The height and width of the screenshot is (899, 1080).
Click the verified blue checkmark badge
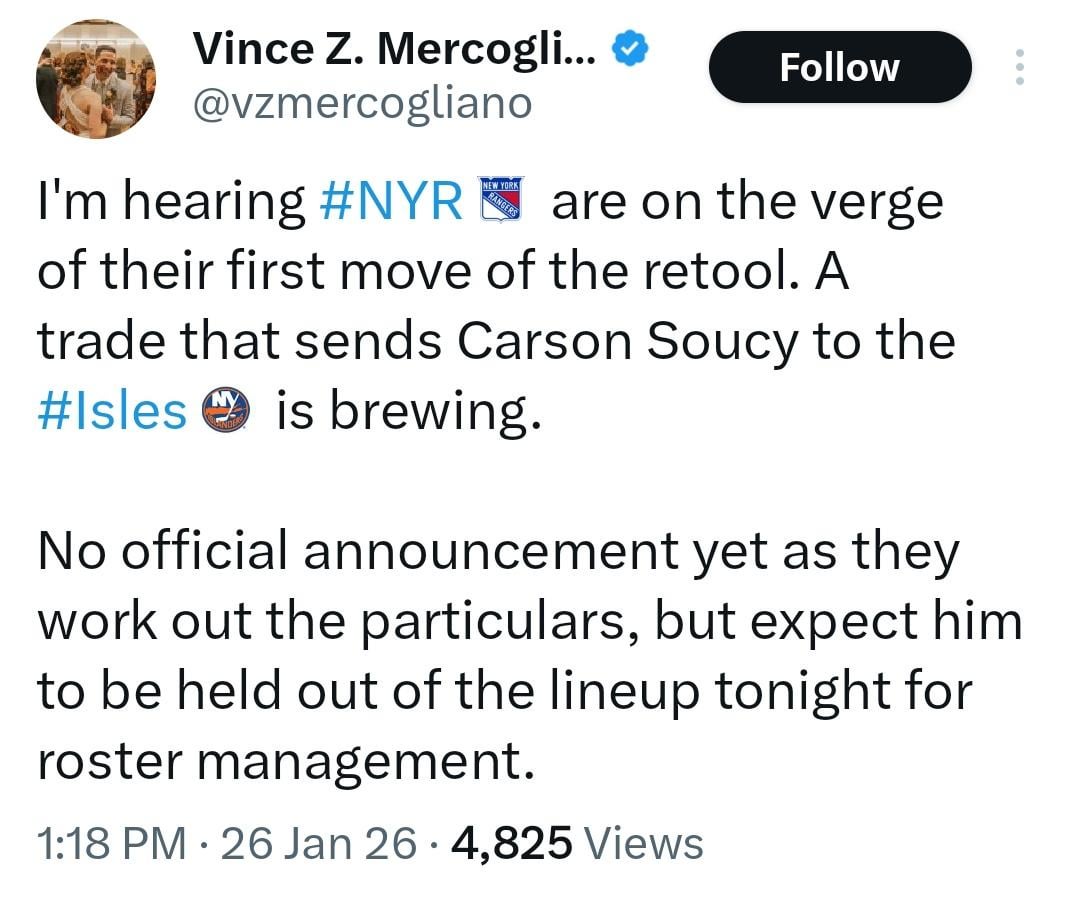629,46
